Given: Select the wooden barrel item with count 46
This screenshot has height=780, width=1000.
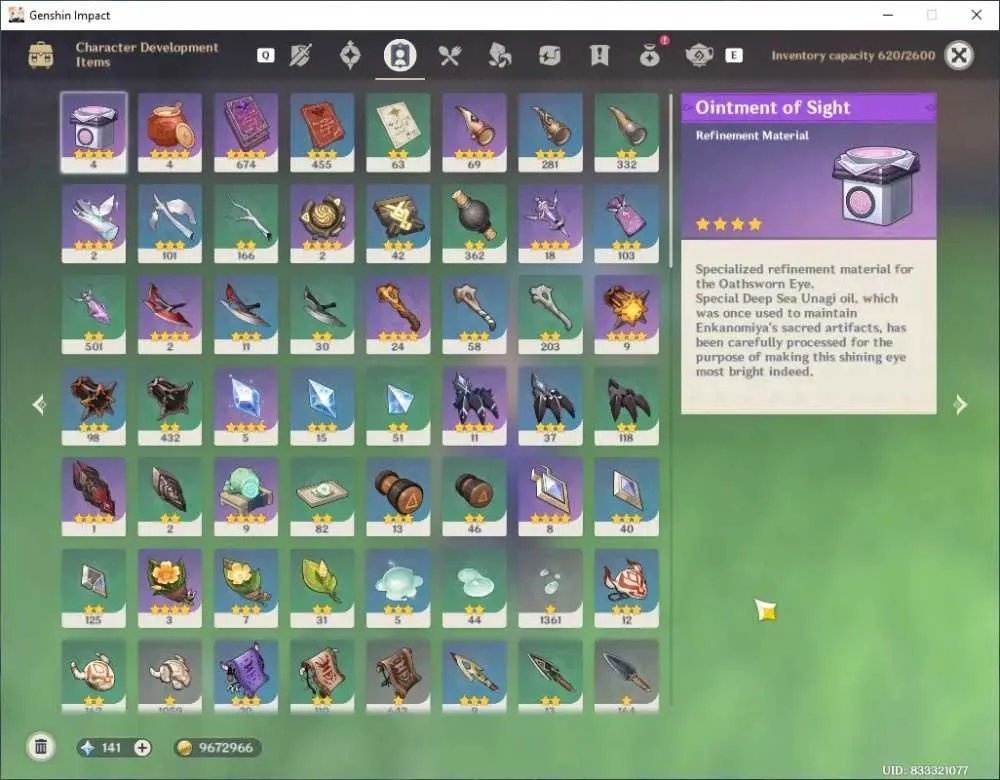Looking at the screenshot, I should 474,497.
